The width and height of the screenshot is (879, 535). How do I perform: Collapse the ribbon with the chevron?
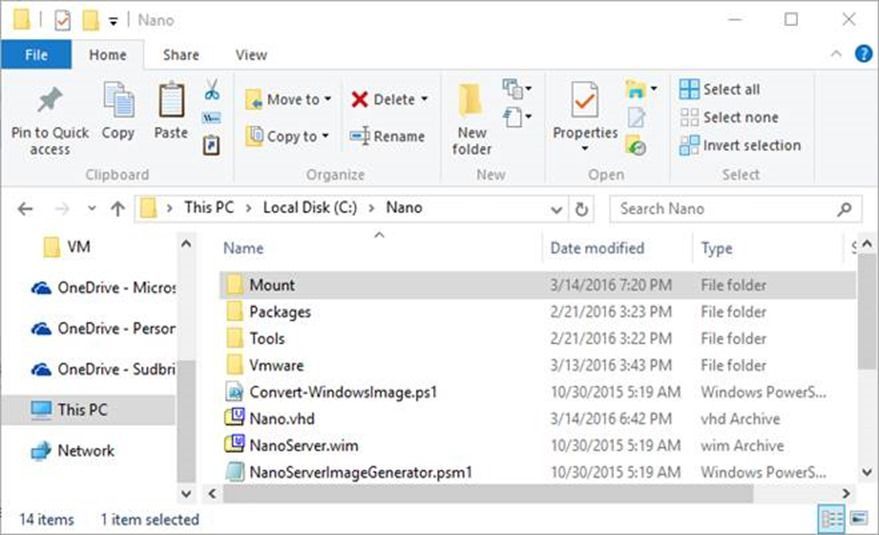[x=836, y=54]
